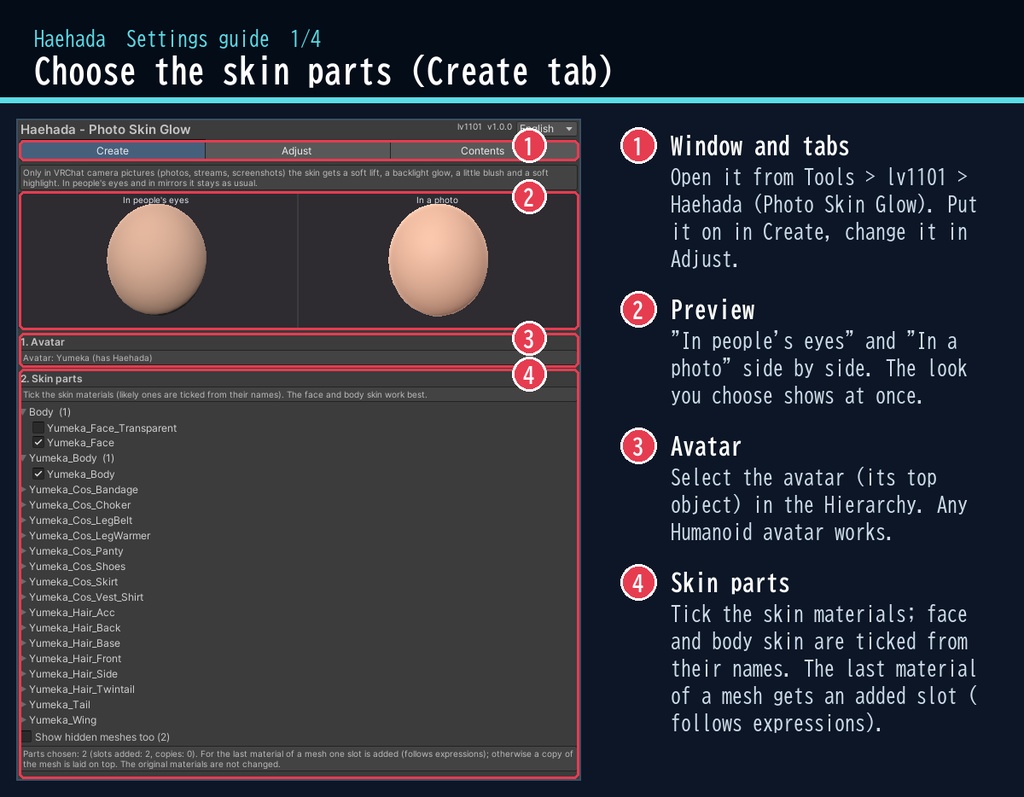The image size is (1024, 797).
Task: Expand the Yumeka_Hair_Front mesh
Action: (x=24, y=659)
